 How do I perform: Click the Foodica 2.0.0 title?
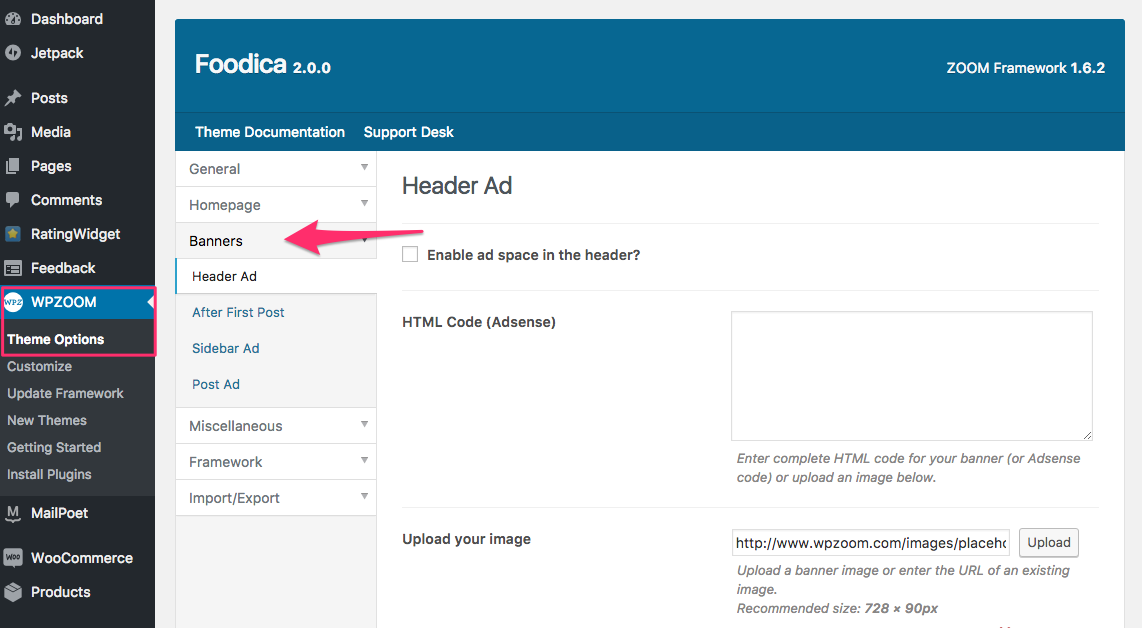[262, 65]
